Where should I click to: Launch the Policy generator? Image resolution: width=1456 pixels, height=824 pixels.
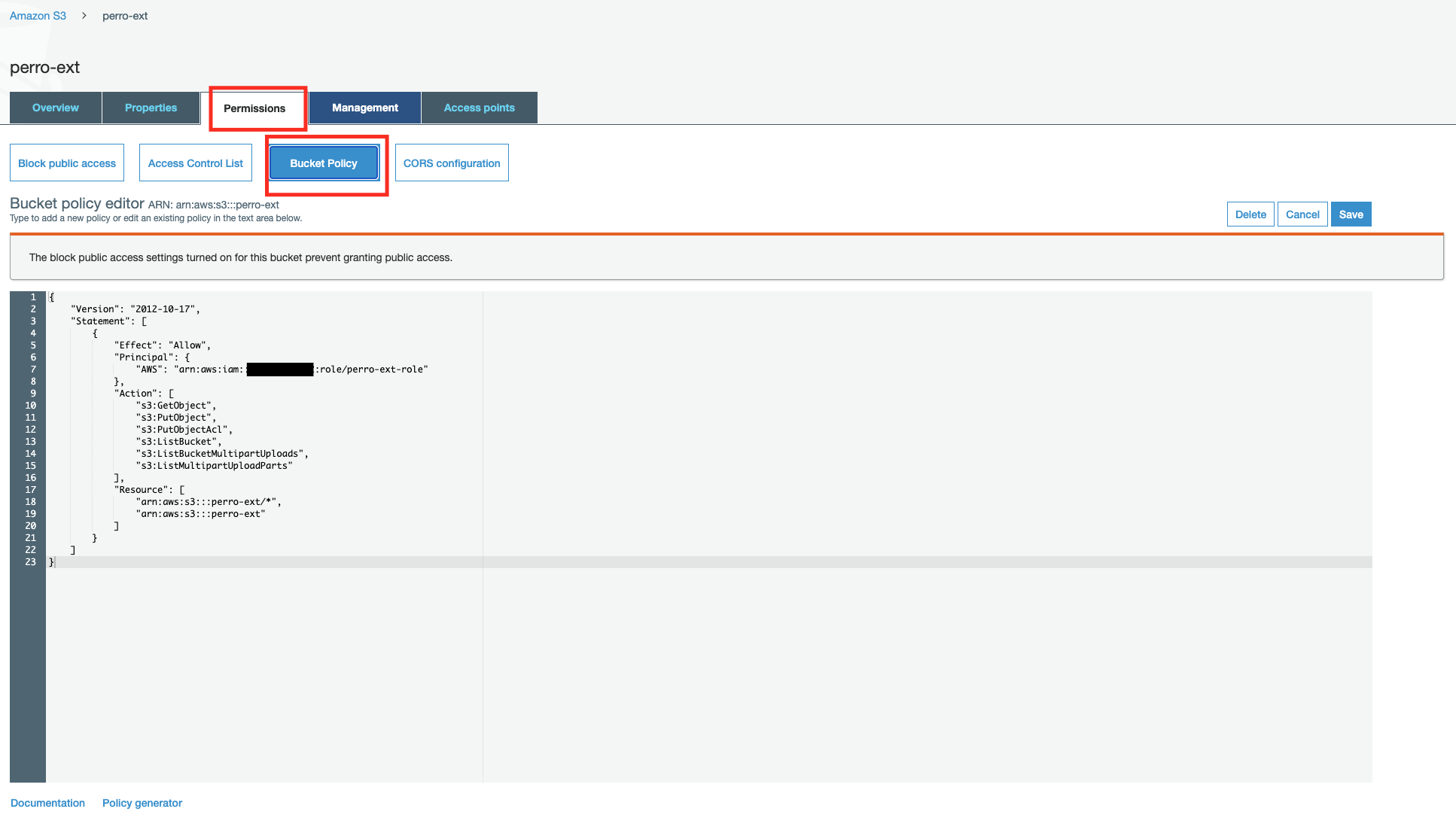(x=142, y=803)
